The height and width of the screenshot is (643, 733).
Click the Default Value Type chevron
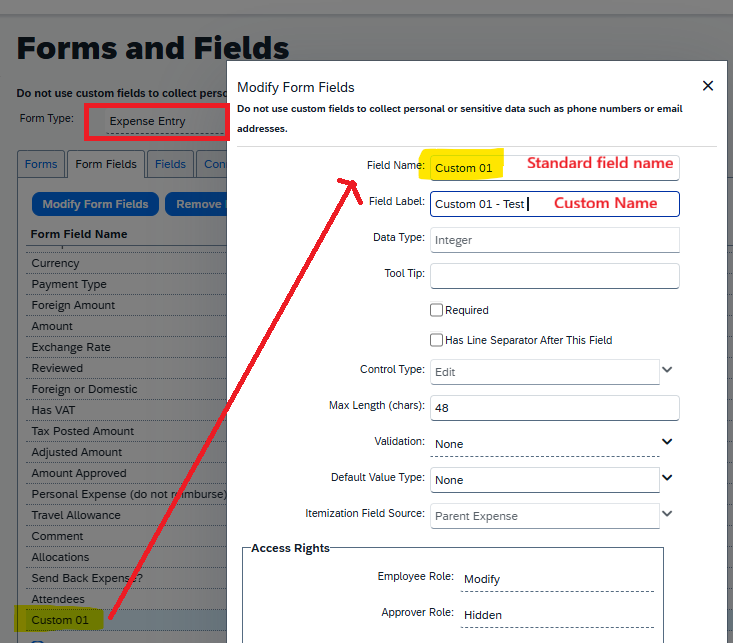[667, 477]
